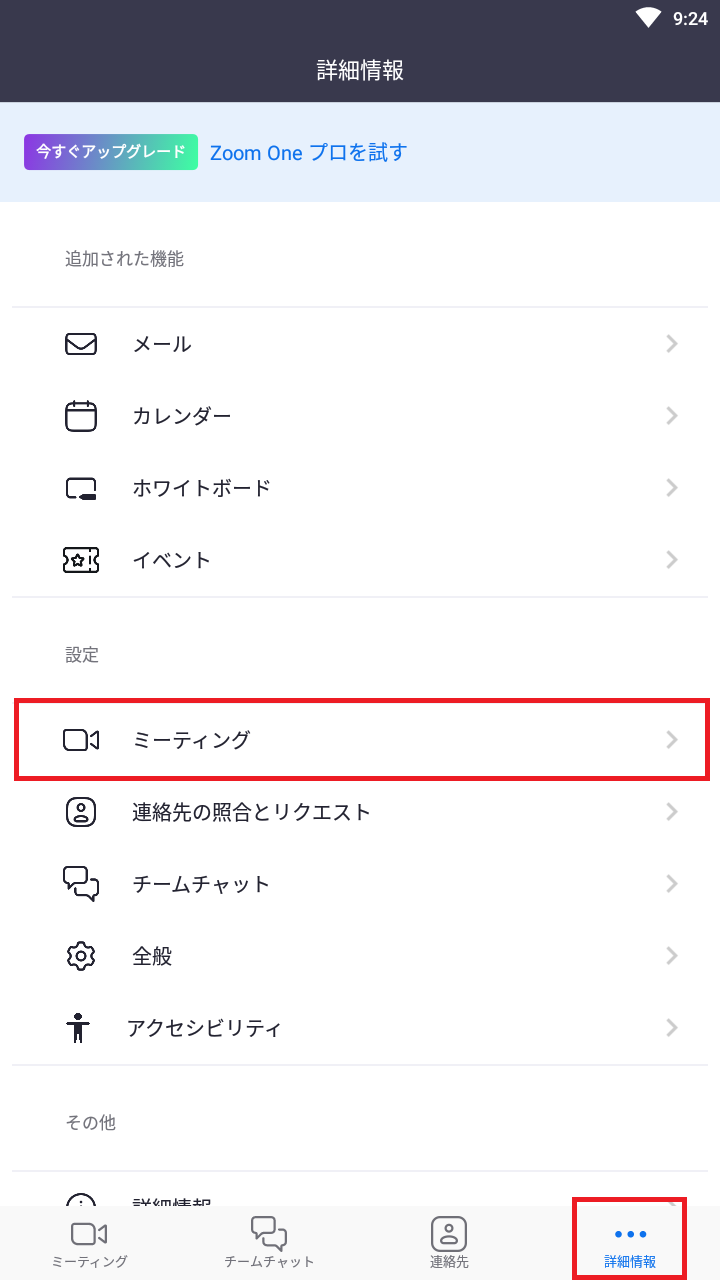This screenshot has height=1280, width=720.
Task: Switch to the チームチャット bottom tab
Action: point(269,1243)
